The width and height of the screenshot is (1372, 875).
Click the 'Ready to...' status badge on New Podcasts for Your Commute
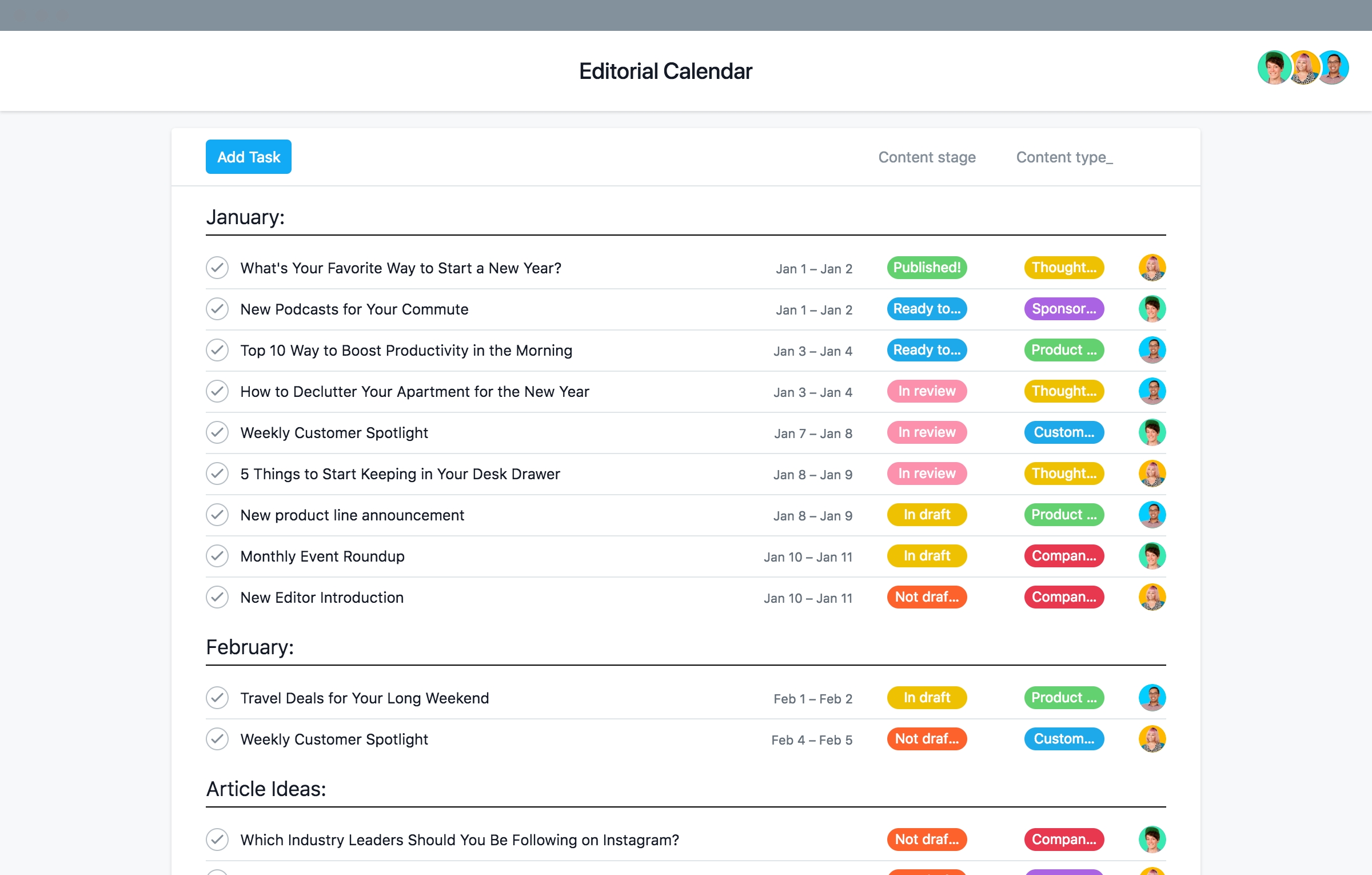[925, 309]
